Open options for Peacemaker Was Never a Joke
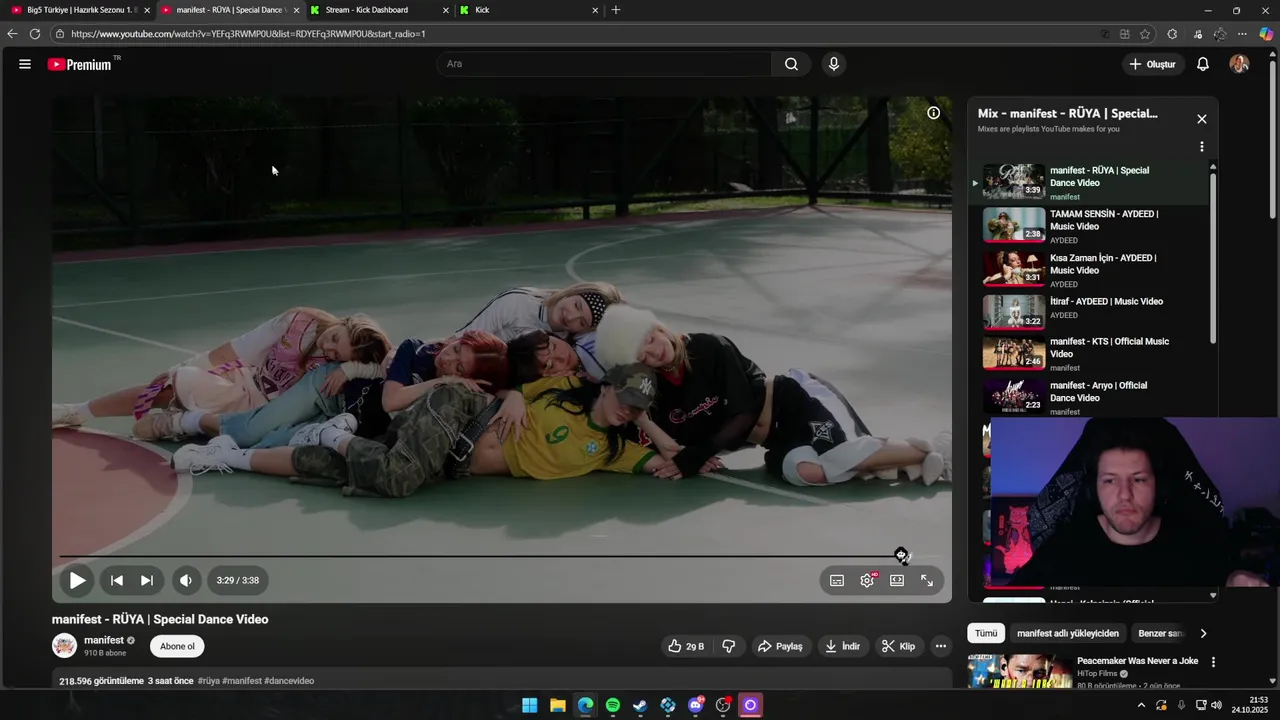 1213,662
